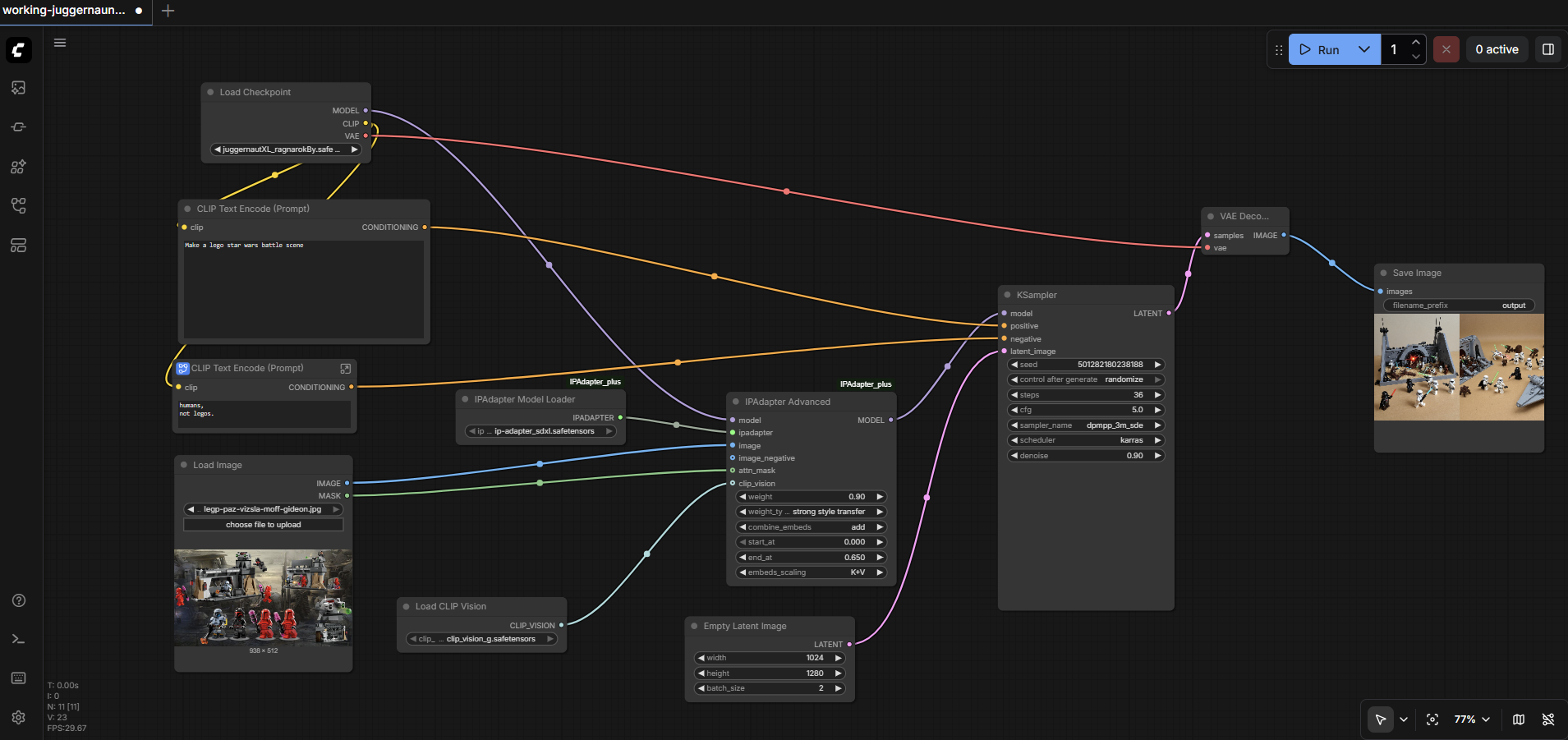Click the KSampler denoise value field
The image size is (1568, 740).
[1085, 456]
